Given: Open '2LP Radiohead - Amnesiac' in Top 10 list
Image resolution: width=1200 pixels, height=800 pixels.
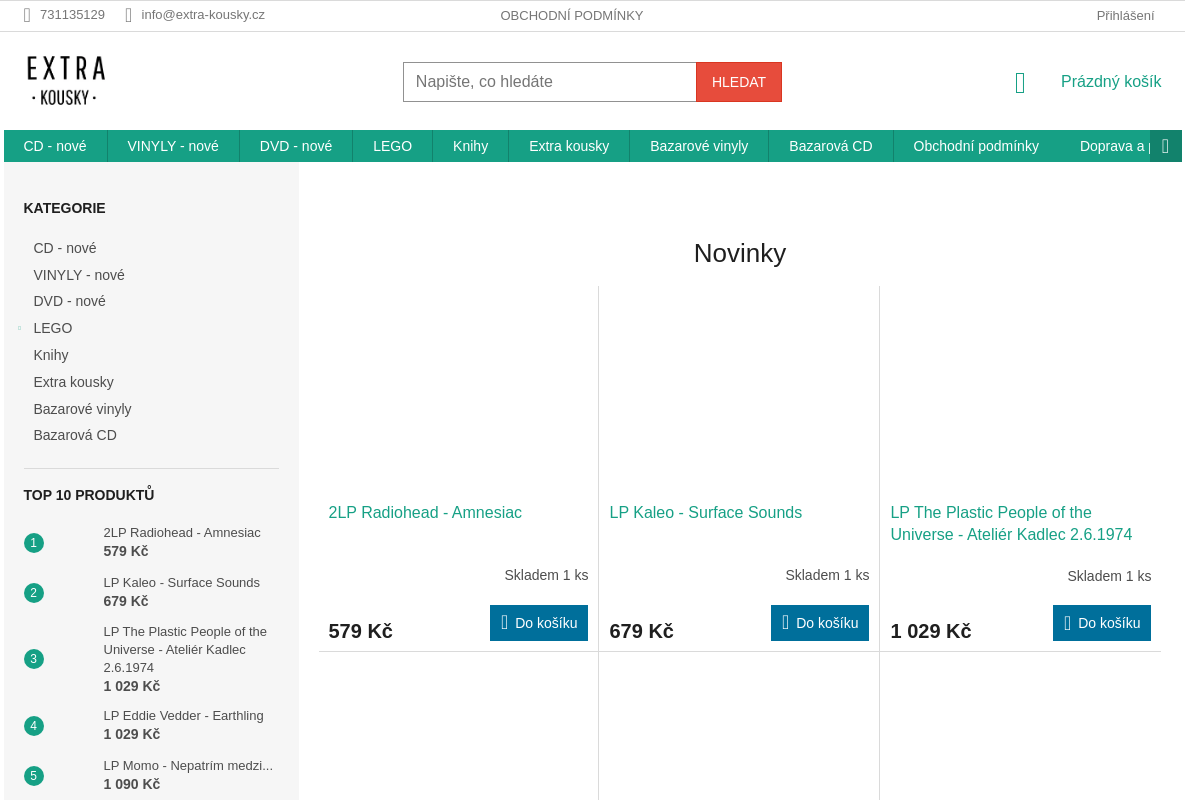Looking at the screenshot, I should pos(182,533).
